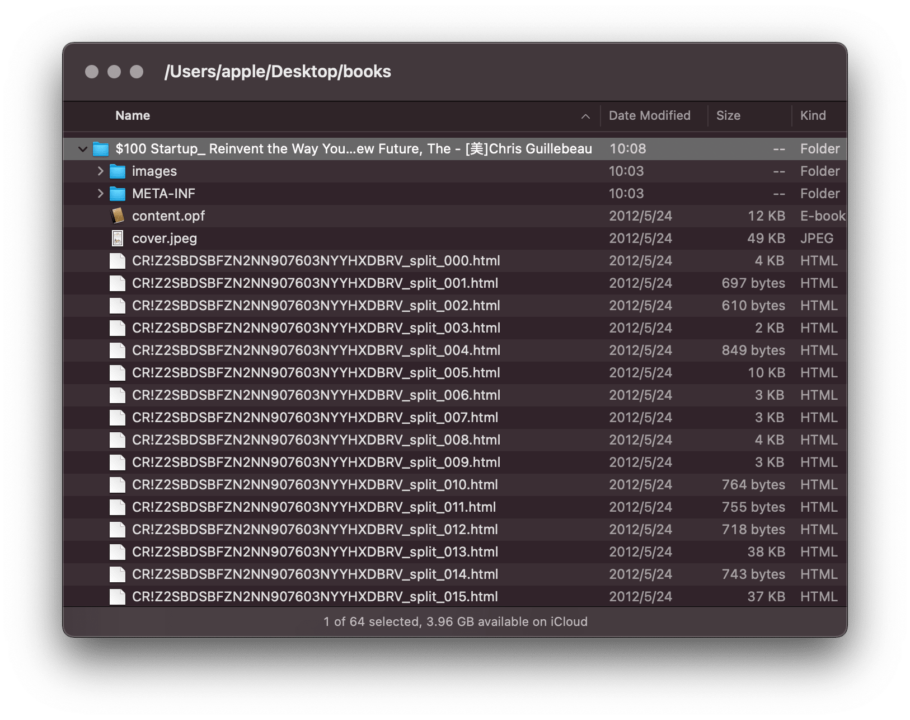Select the split_004.html file name
The height and width of the screenshot is (720, 910).
click(x=316, y=350)
